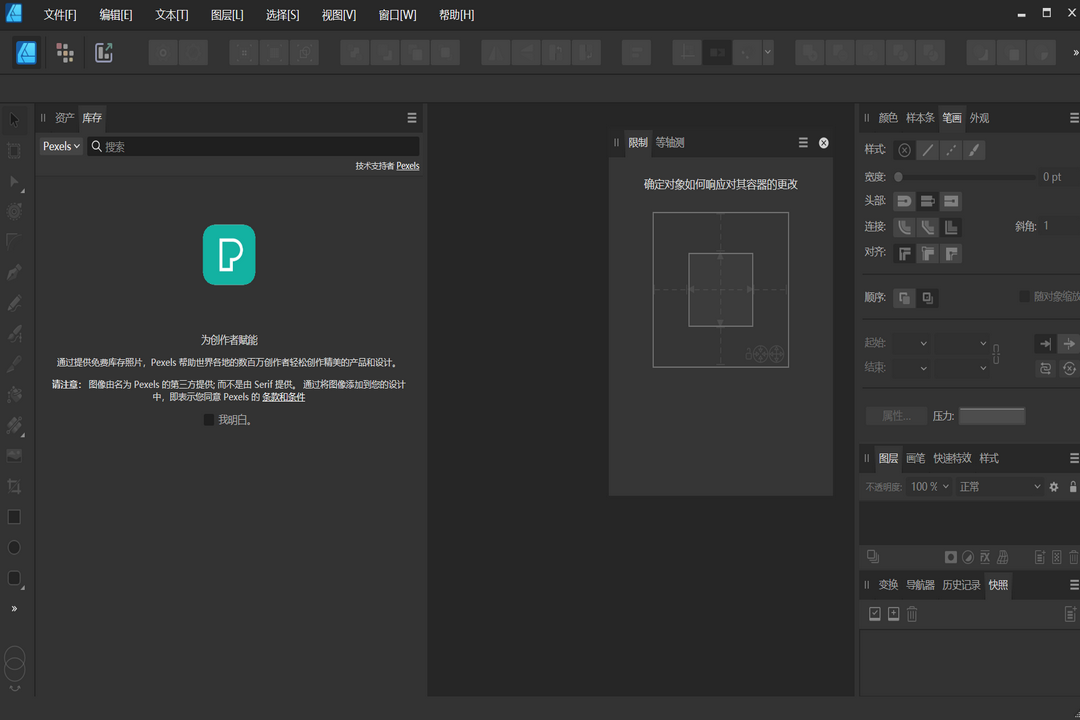Select the Node tool
Image resolution: width=1080 pixels, height=720 pixels.
click(14, 181)
